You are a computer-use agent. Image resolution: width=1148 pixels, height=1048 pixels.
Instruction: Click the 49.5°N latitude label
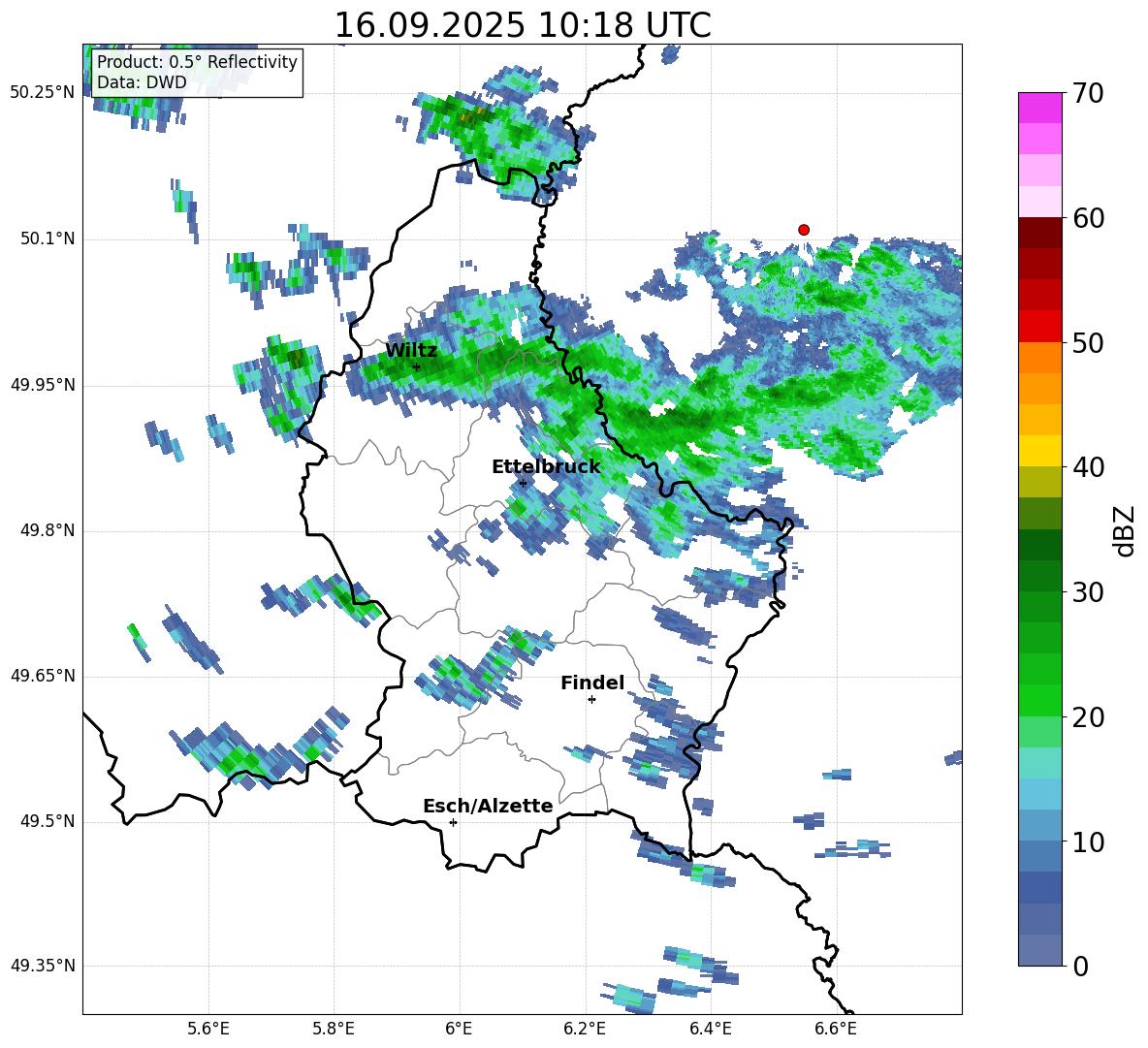(48, 822)
